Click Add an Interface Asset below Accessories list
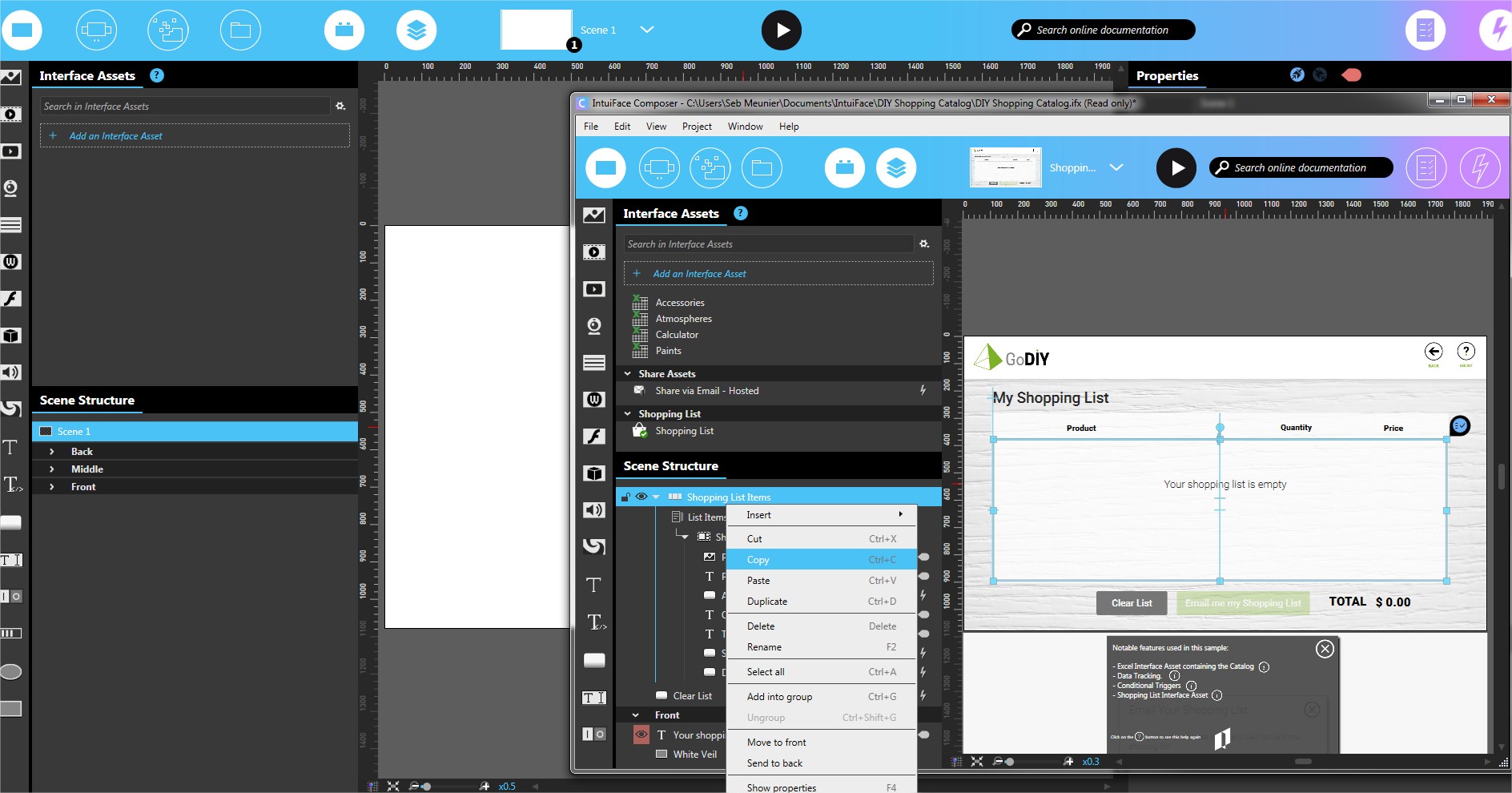 click(698, 274)
